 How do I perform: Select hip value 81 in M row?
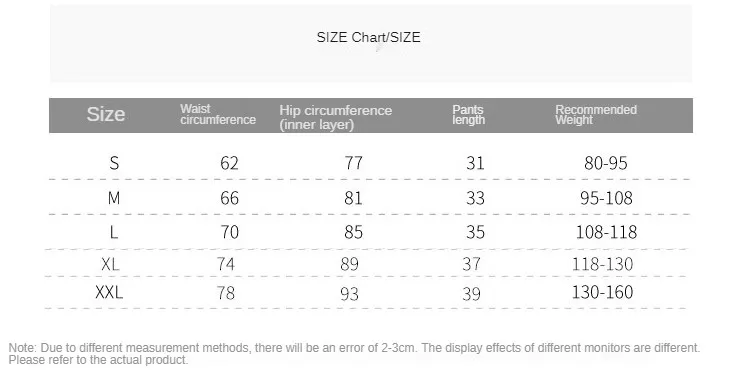353,198
